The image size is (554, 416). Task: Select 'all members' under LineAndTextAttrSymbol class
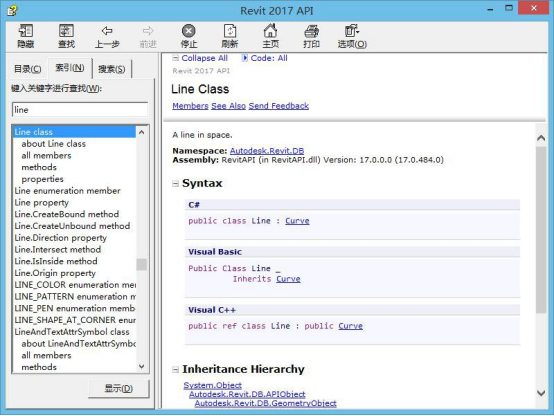click(46, 355)
